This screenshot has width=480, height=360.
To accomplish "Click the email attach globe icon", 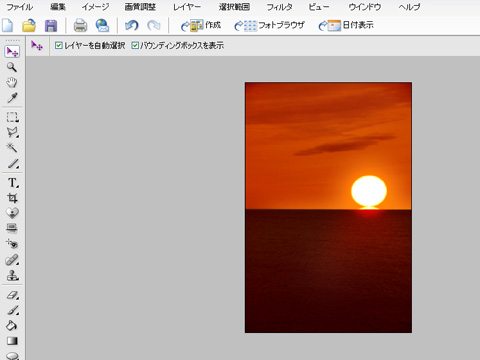I will click(102, 25).
